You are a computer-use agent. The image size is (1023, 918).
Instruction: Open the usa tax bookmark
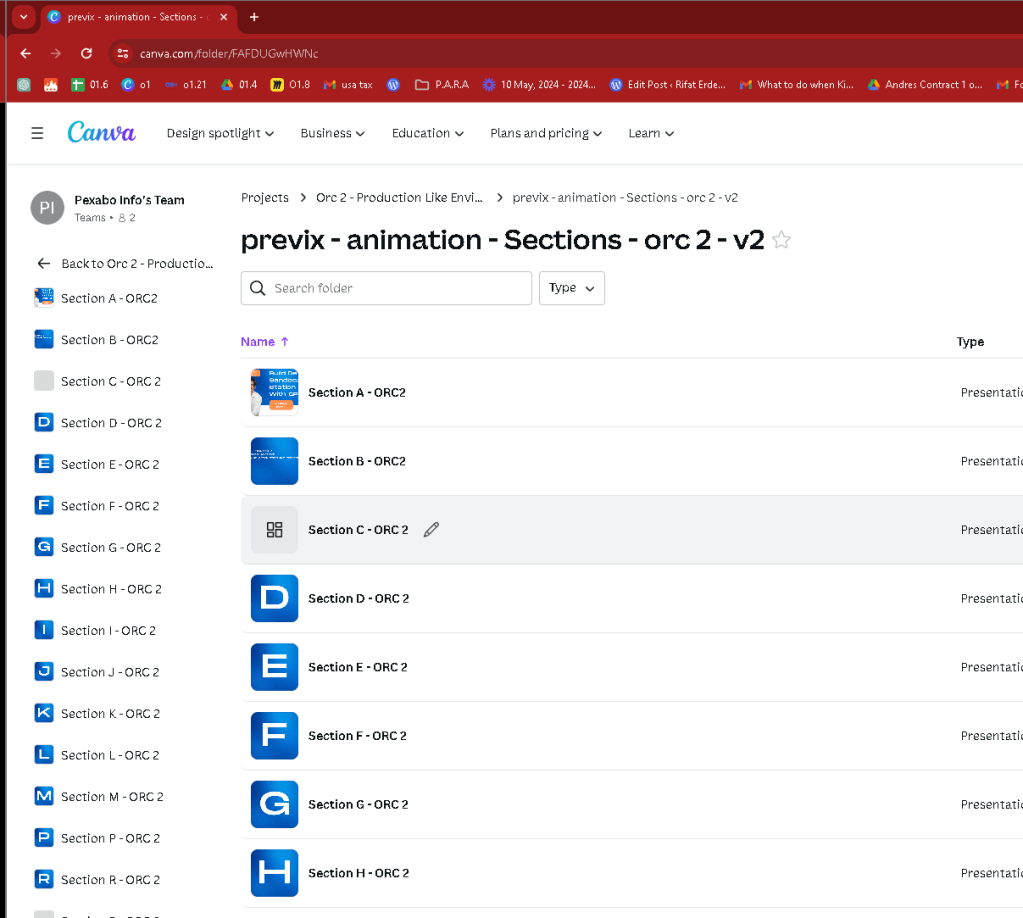[x=348, y=85]
